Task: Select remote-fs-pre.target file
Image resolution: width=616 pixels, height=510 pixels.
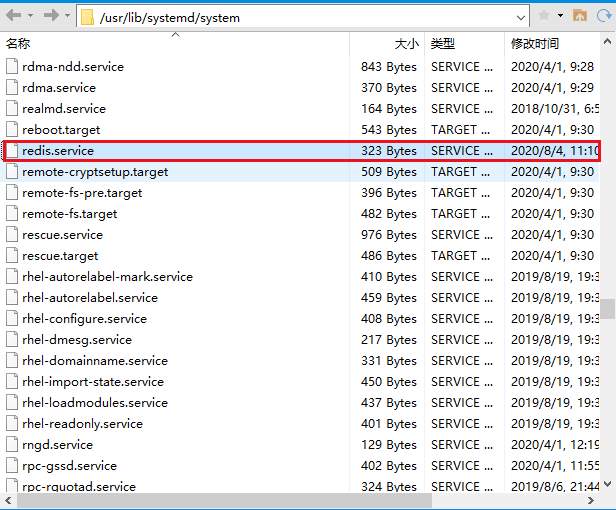Action: coord(82,193)
